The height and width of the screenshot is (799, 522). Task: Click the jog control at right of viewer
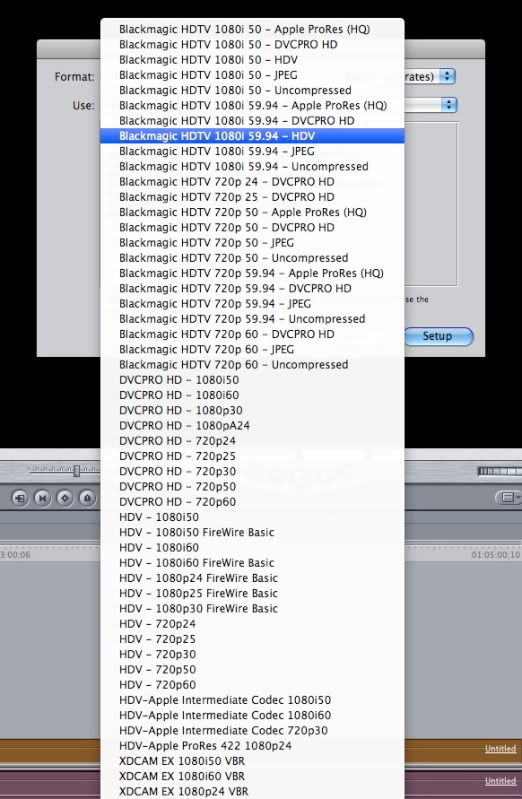[500, 471]
